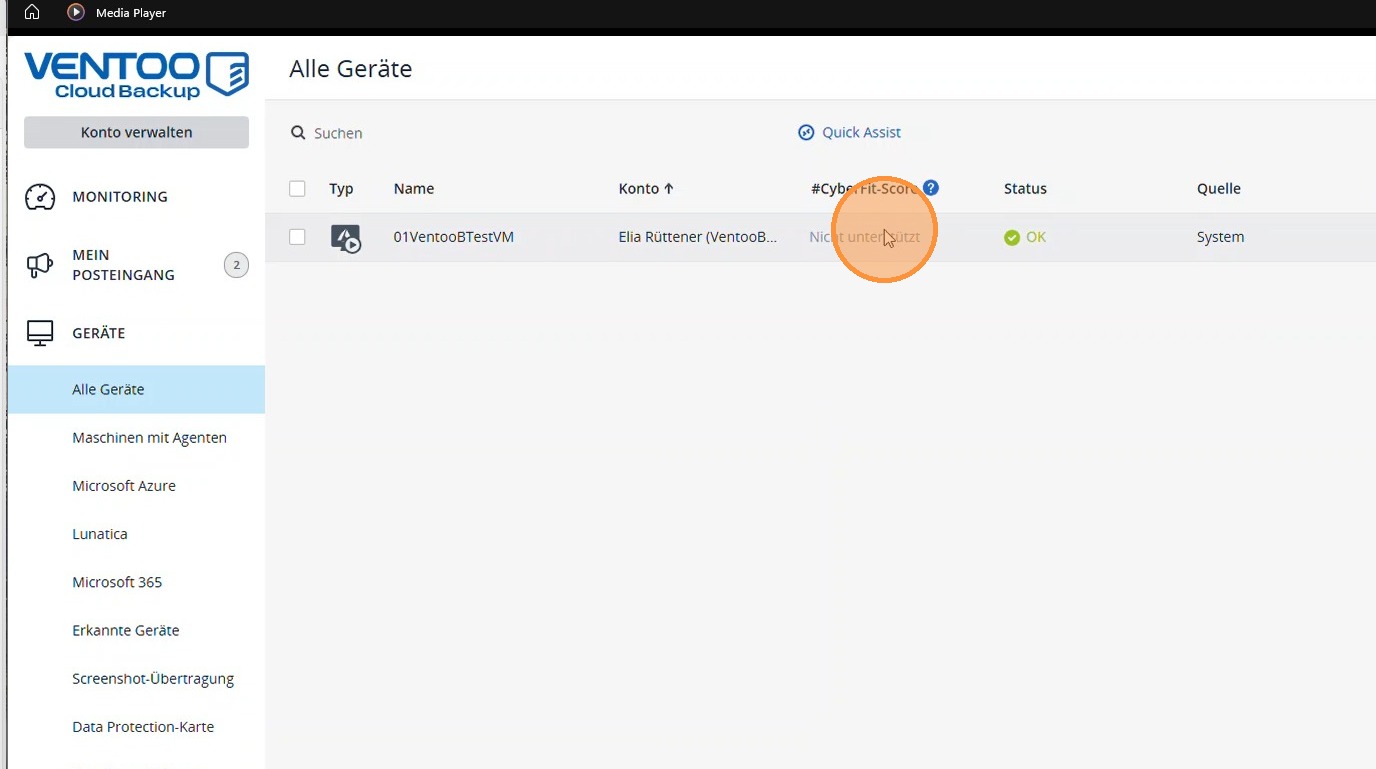Open the Monitoring section
This screenshot has height=769, width=1376.
pyautogui.click(x=120, y=197)
